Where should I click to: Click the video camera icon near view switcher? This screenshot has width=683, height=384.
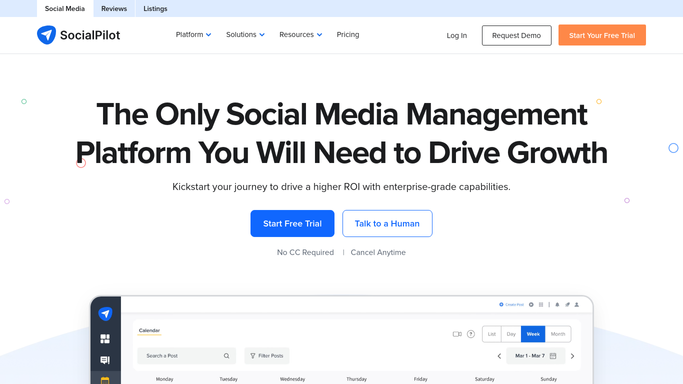point(457,334)
